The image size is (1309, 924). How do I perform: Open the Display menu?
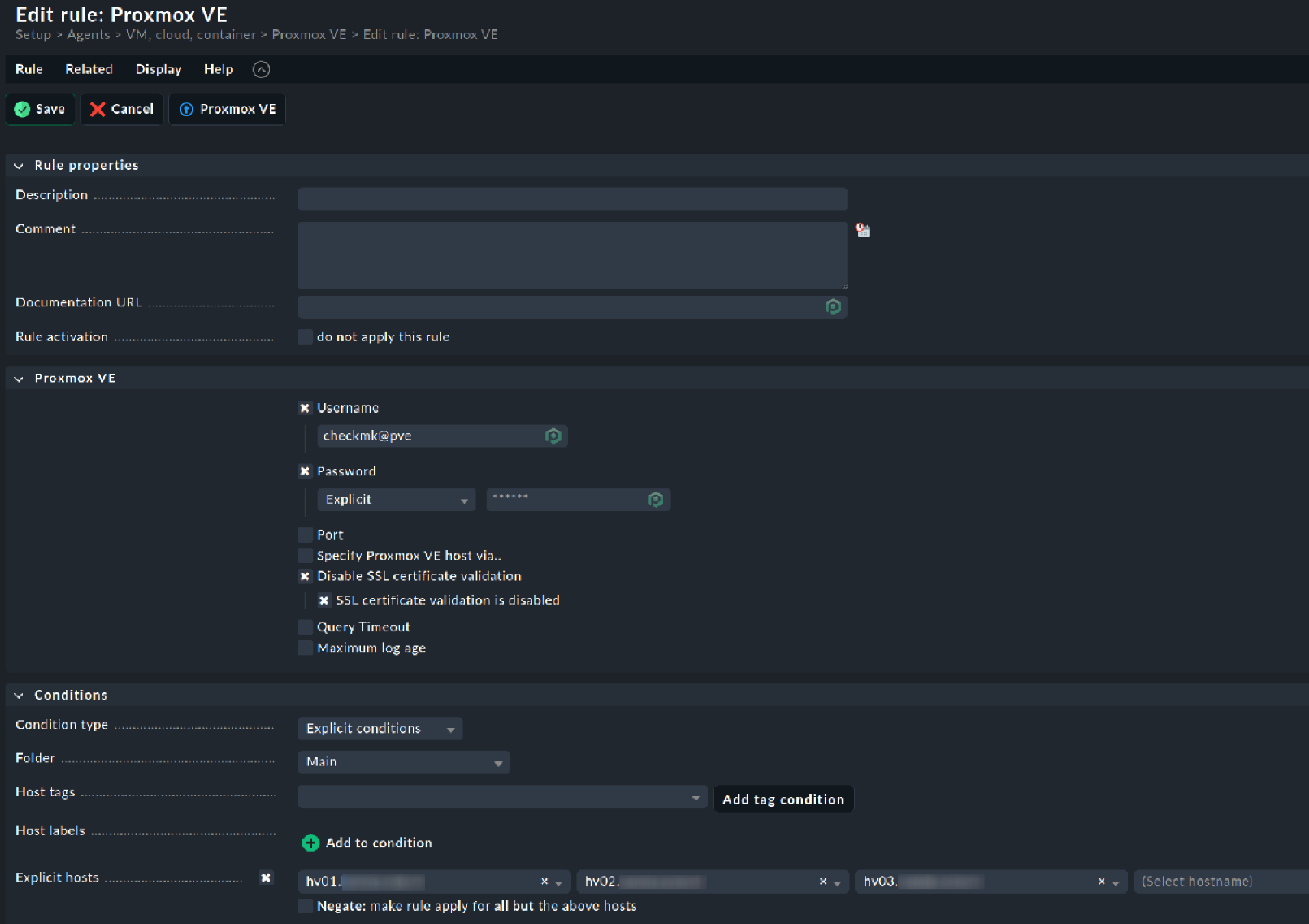158,69
